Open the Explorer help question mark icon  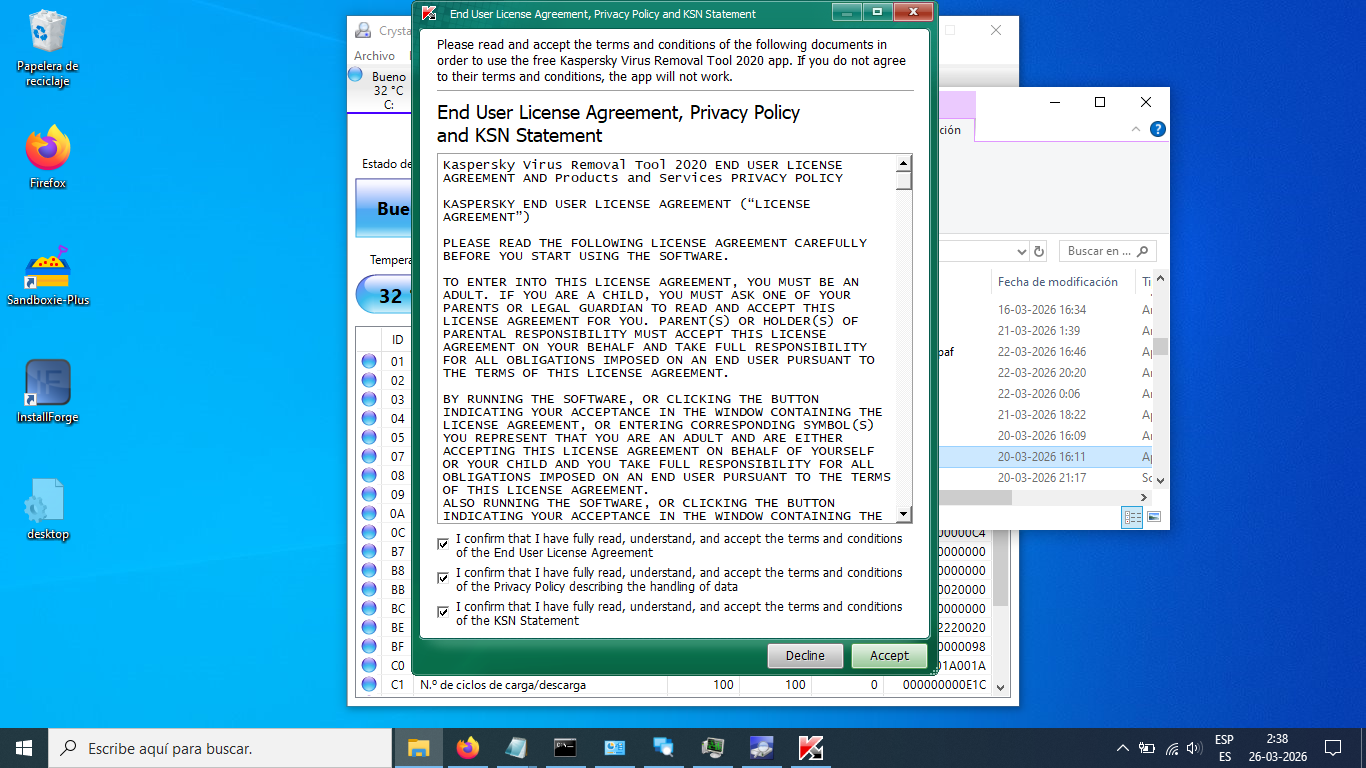pyautogui.click(x=1157, y=130)
